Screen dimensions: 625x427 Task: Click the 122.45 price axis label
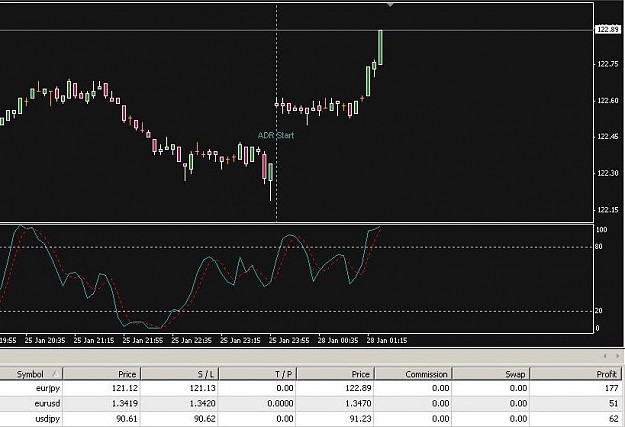coord(608,137)
